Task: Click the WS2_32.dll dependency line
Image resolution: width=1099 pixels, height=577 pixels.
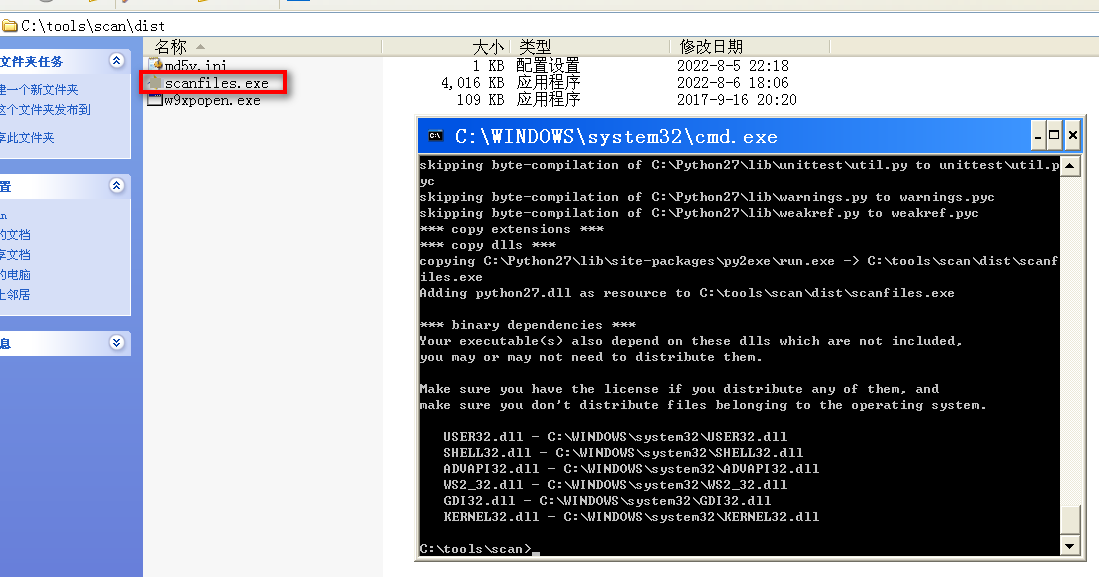Action: click(x=615, y=485)
